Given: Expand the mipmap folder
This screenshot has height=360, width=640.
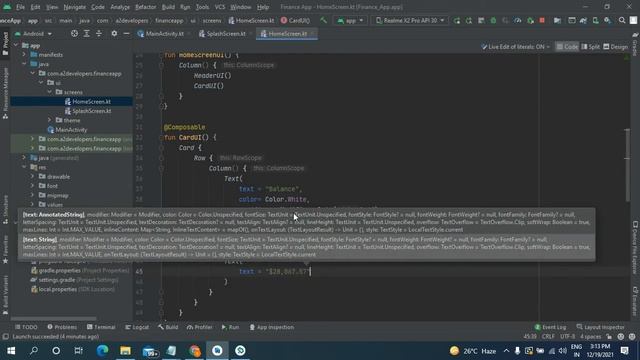Looking at the screenshot, I should click(x=32, y=196).
